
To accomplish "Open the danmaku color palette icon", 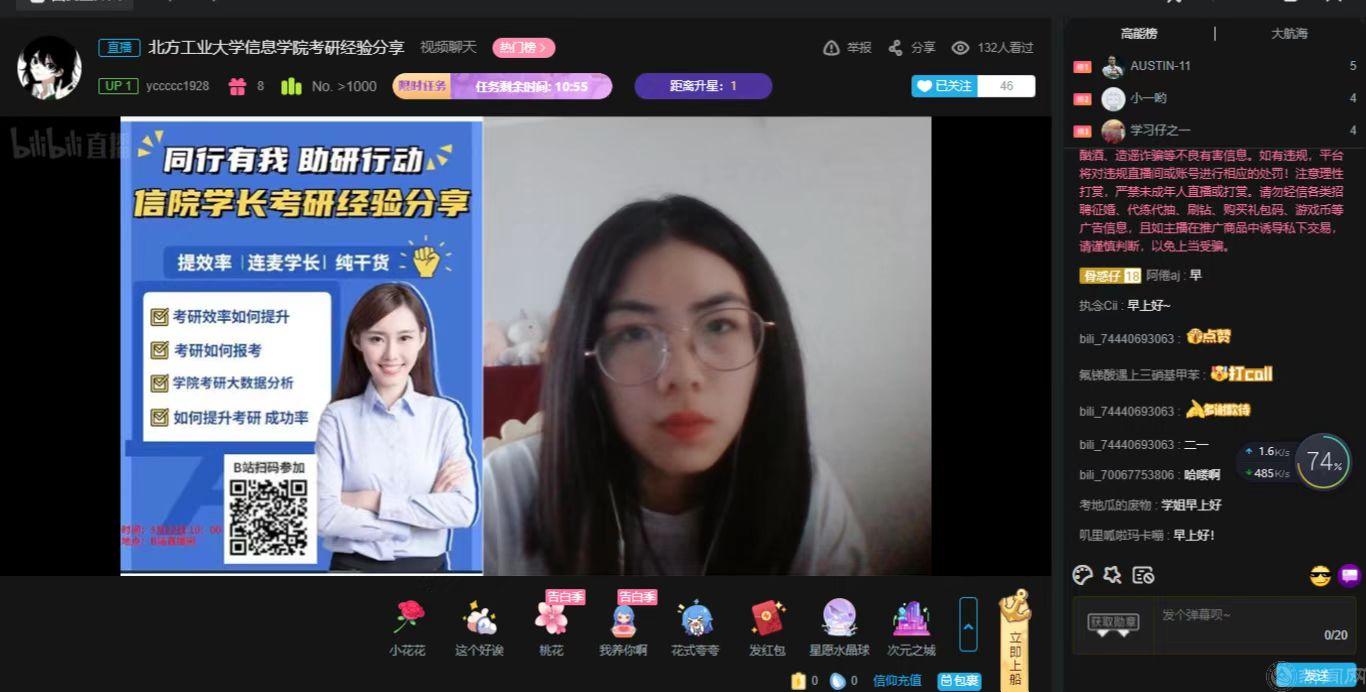I will coord(1082,575).
